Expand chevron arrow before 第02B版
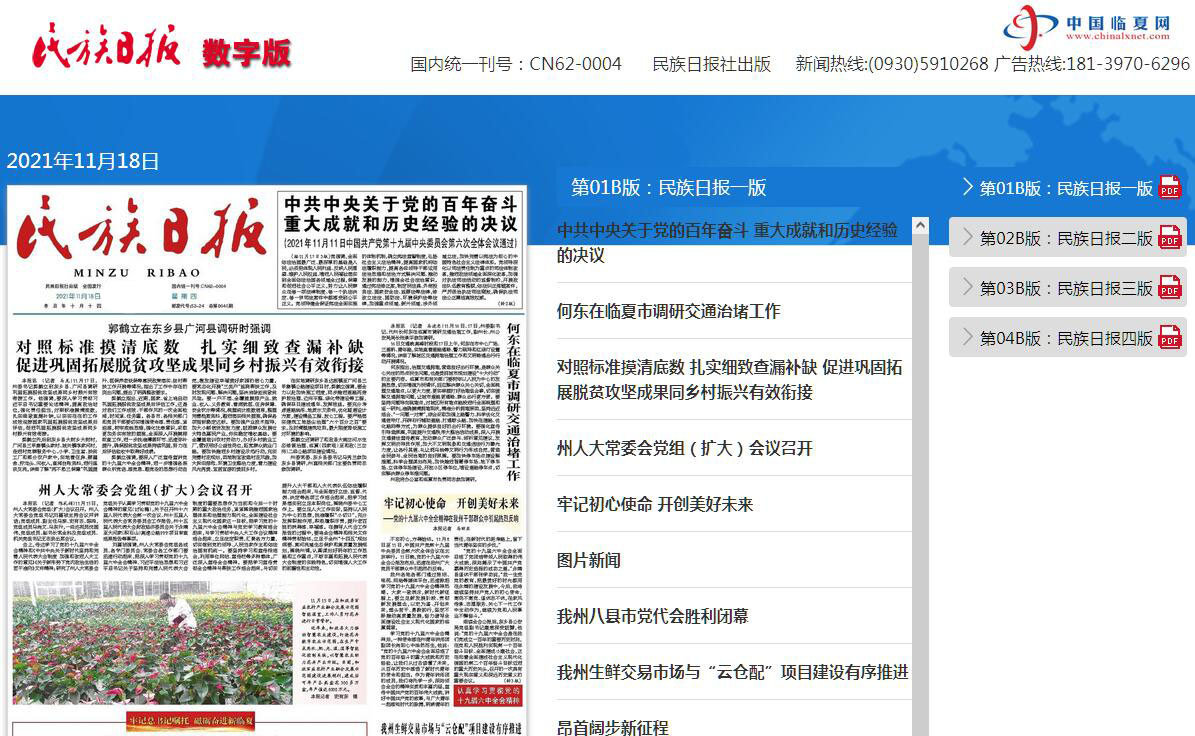The height and width of the screenshot is (736, 1195). [967, 237]
